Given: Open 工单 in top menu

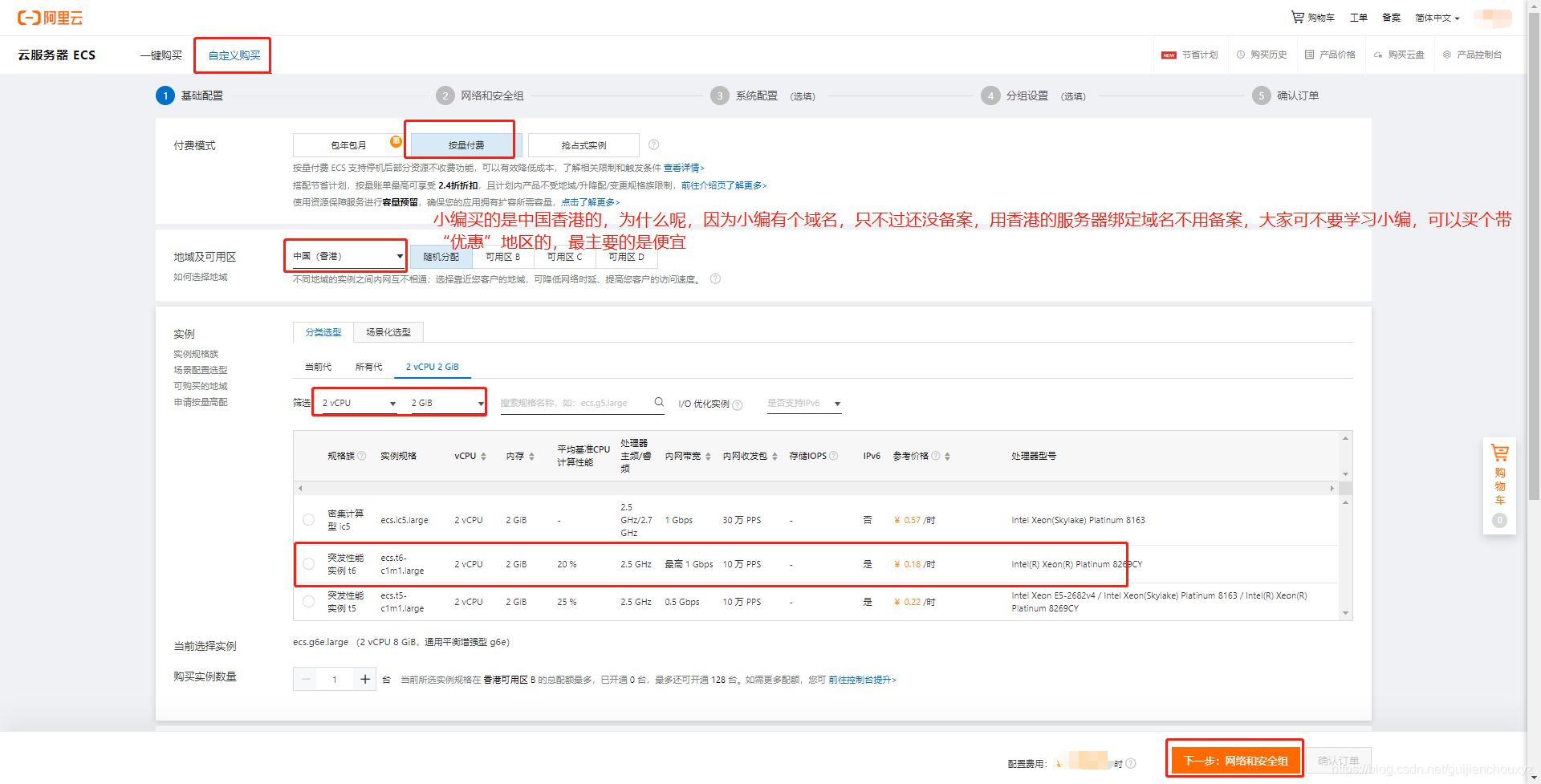Looking at the screenshot, I should 1359,18.
